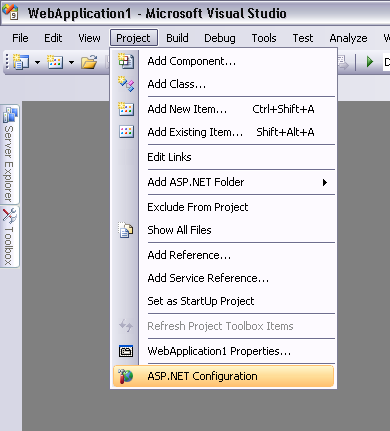
Task: Click the WebApplication1 Properties icon
Action: 126,351
